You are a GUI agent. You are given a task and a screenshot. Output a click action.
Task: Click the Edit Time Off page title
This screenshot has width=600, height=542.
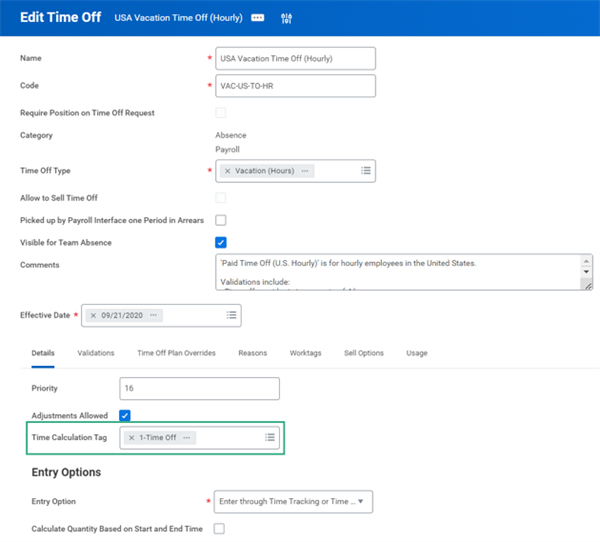pyautogui.click(x=60, y=17)
